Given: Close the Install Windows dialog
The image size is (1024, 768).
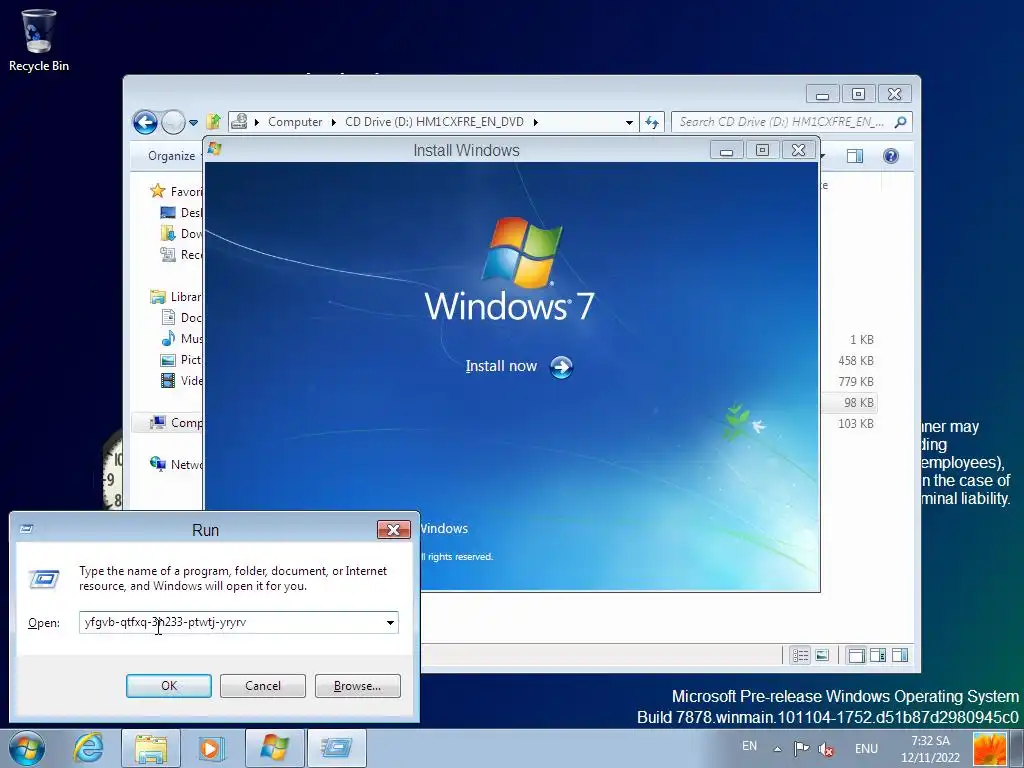Looking at the screenshot, I should (x=798, y=150).
